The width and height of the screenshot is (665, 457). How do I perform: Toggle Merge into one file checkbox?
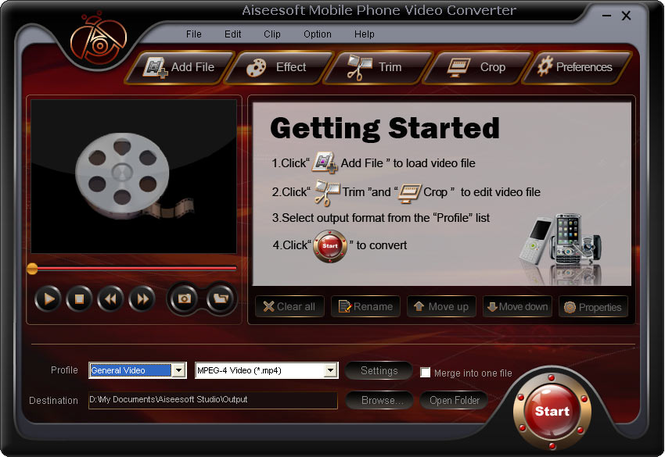[425, 373]
